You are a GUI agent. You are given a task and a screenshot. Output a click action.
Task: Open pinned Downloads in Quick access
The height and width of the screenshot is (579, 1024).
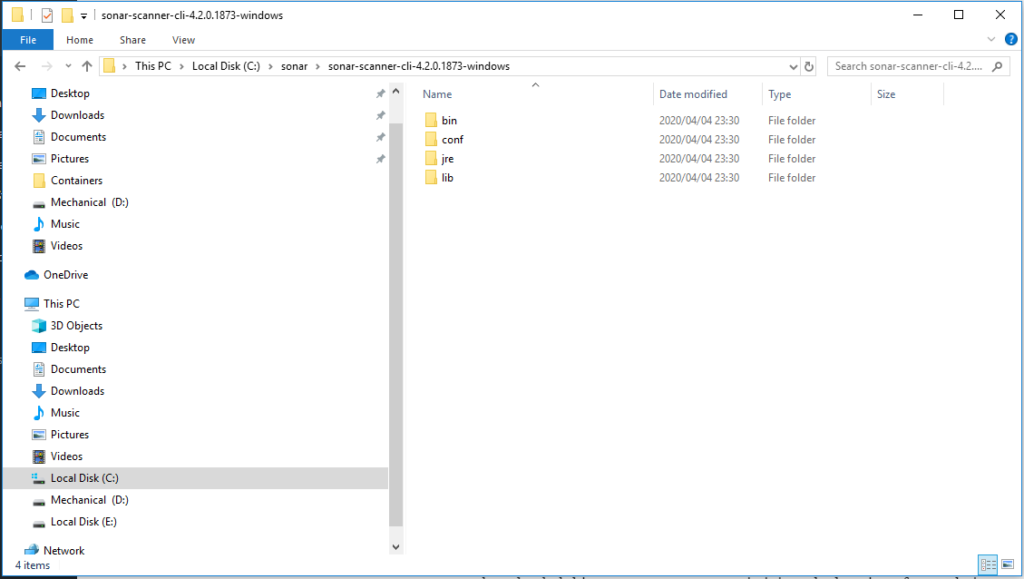[x=77, y=115]
